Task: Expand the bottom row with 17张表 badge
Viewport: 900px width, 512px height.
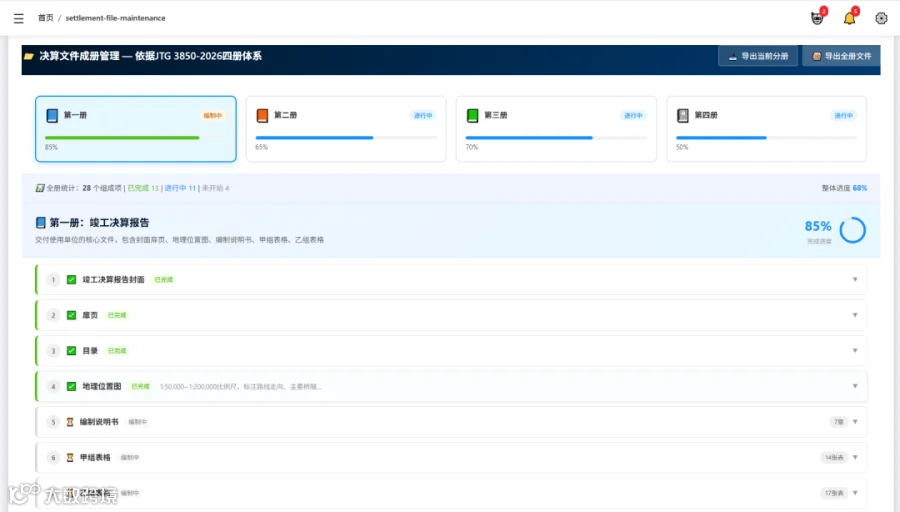Action: 855,493
